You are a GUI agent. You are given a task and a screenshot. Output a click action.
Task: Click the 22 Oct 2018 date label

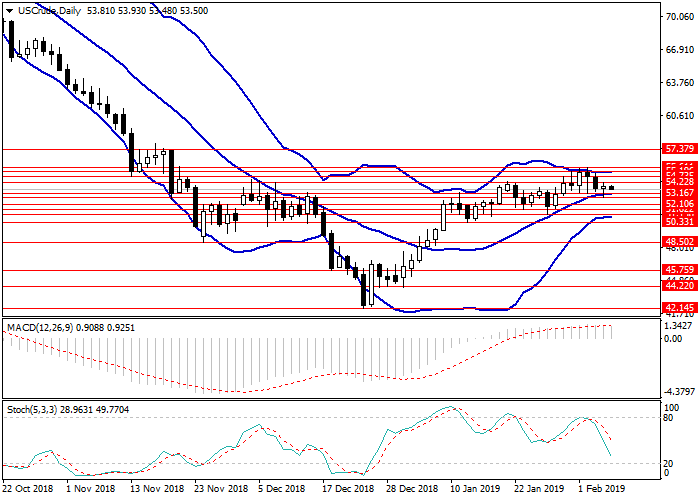coord(27,489)
